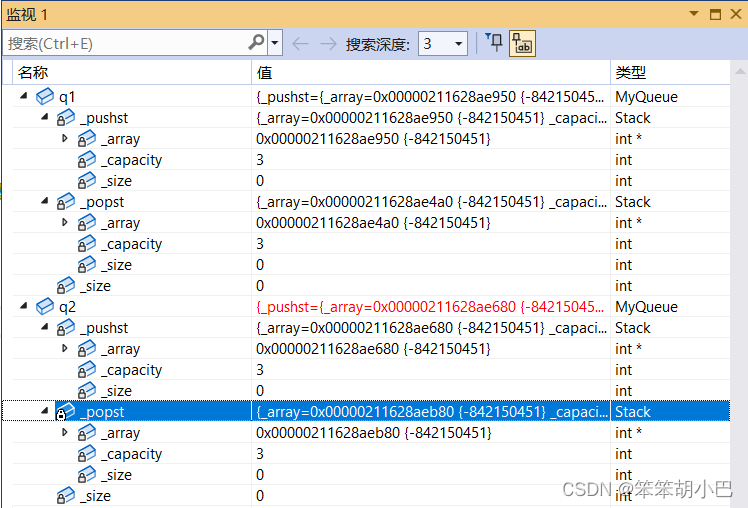Click selected q2 _popst field icon
The height and width of the screenshot is (508, 748).
[x=66, y=411]
